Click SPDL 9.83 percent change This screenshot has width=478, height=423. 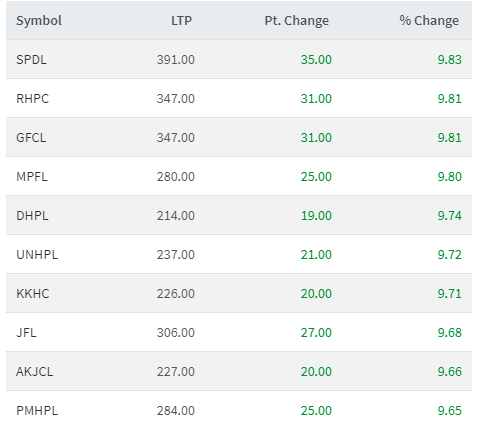[450, 60]
